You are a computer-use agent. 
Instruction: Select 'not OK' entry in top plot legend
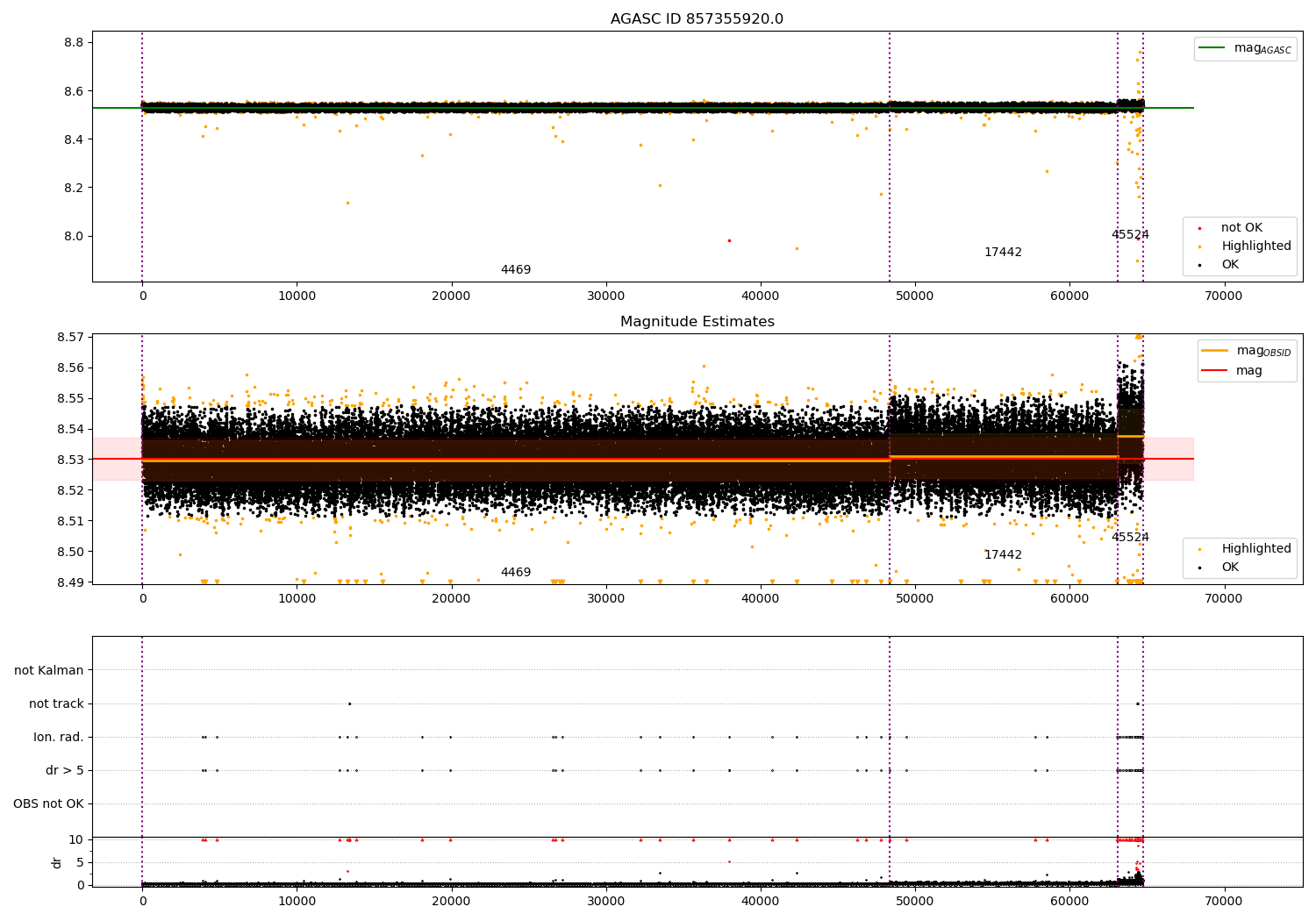pos(1241,228)
